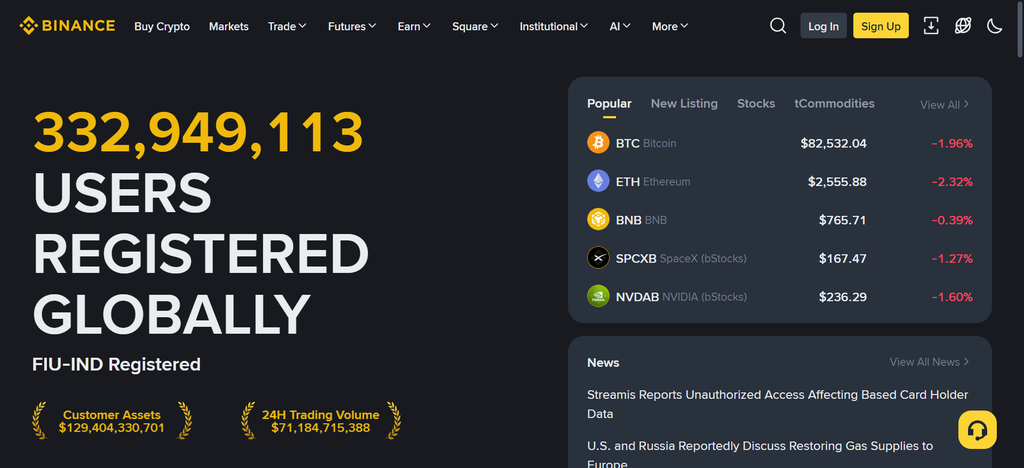Click NVDAB change -1.60%
The height and width of the screenshot is (468, 1024).
(x=952, y=297)
